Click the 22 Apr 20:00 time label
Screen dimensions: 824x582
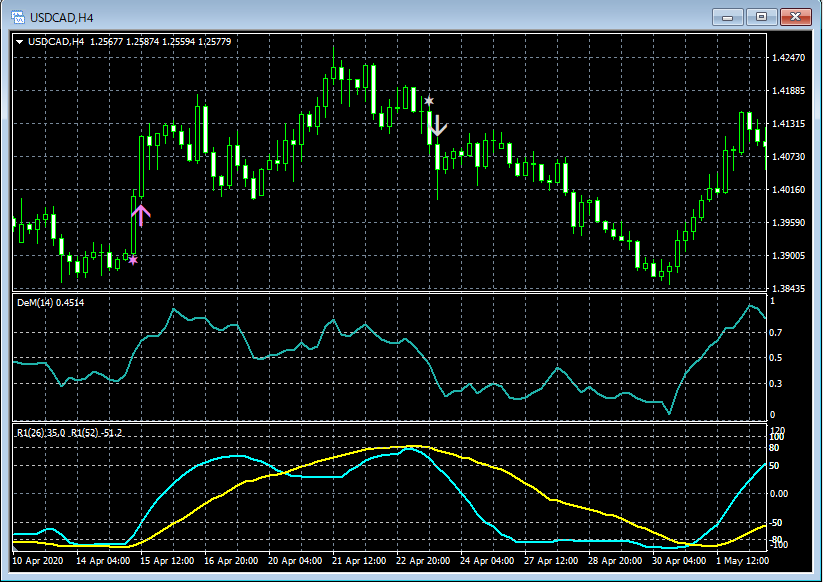(x=424, y=561)
